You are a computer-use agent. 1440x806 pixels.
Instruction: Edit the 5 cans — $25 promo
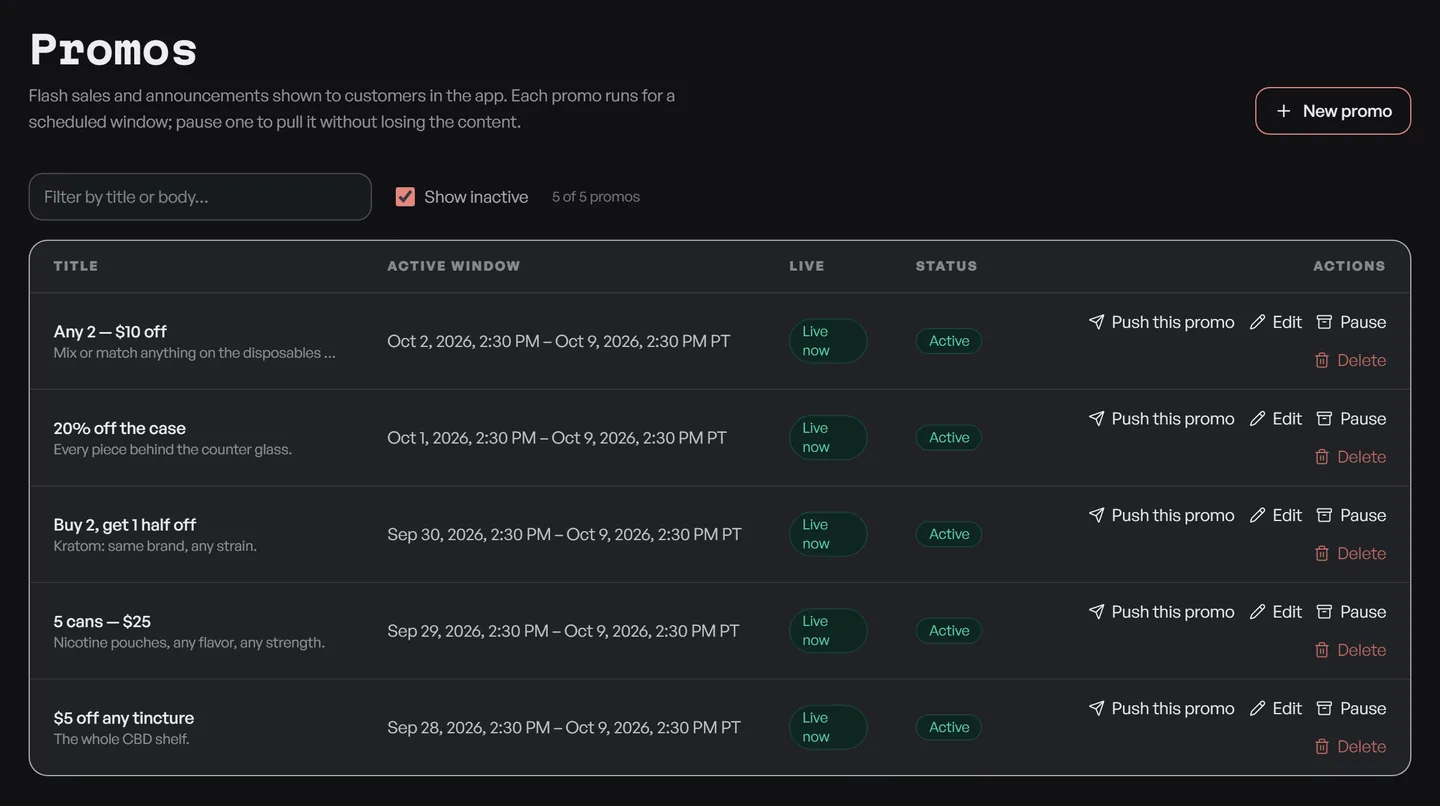(1276, 611)
